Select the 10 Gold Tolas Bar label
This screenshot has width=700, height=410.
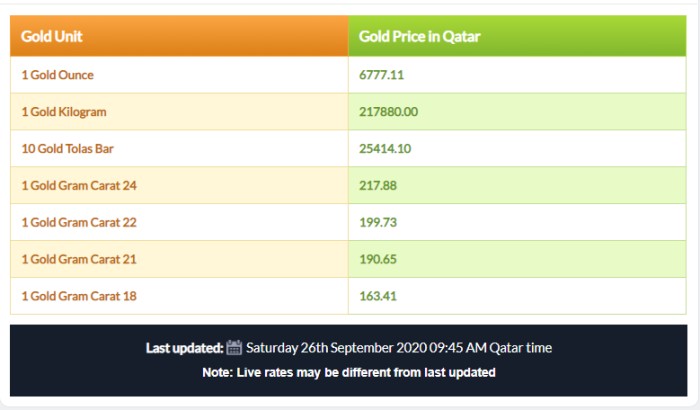pos(67,148)
